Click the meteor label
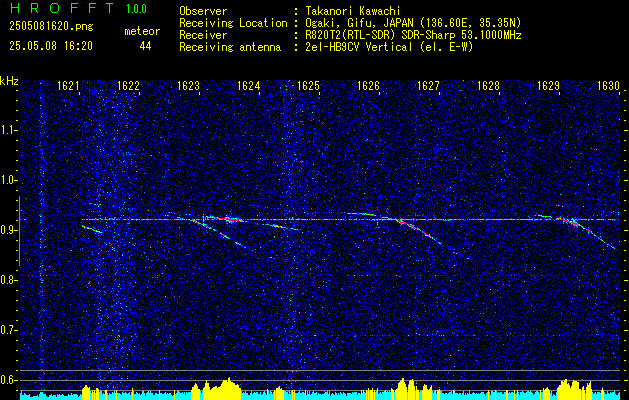The height and width of the screenshot is (400, 629). [142, 31]
